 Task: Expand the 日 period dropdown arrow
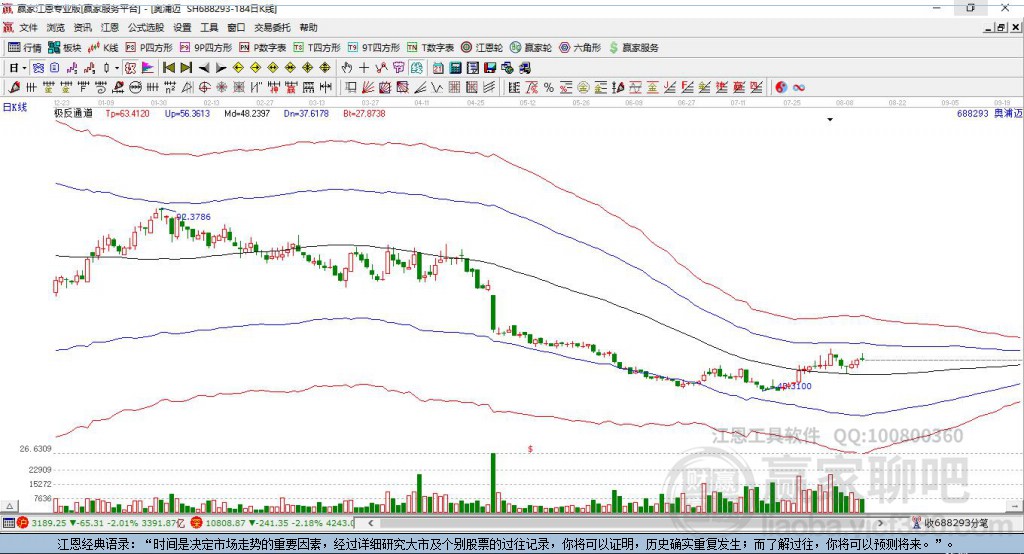pyautogui.click(x=24, y=68)
